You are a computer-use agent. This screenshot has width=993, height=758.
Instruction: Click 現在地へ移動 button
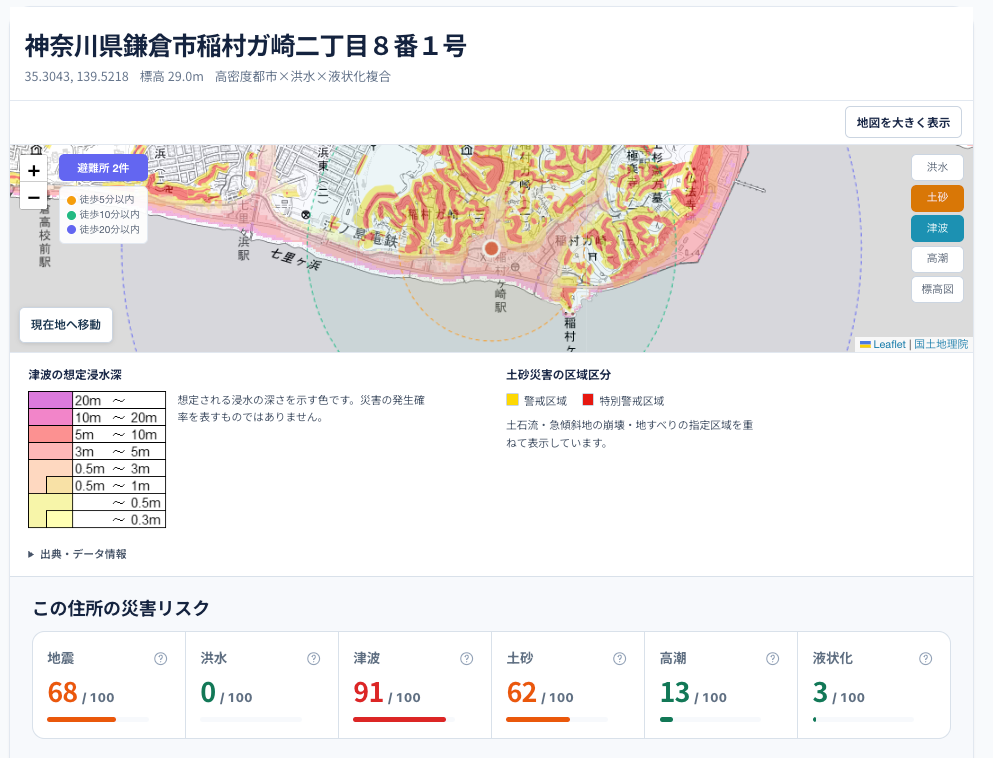66,325
